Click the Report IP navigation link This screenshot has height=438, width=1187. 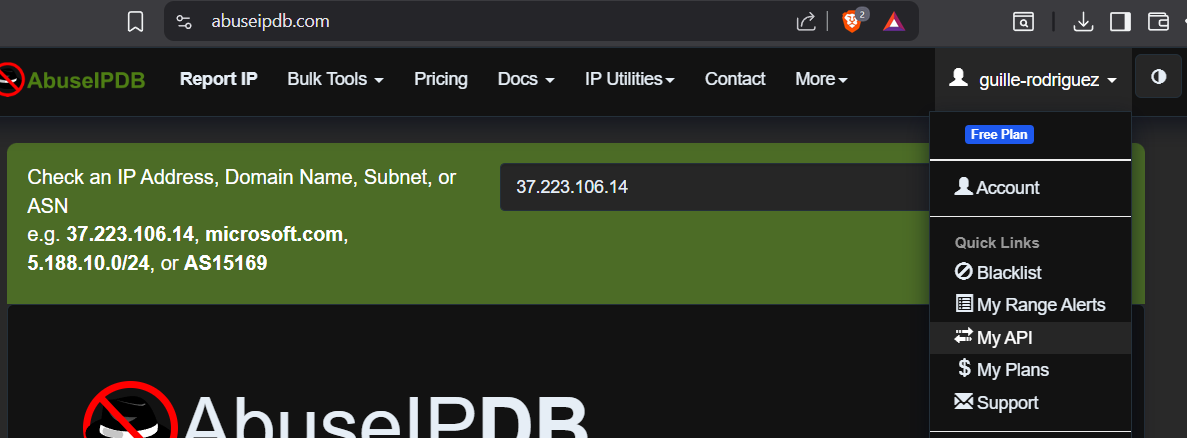(x=218, y=79)
